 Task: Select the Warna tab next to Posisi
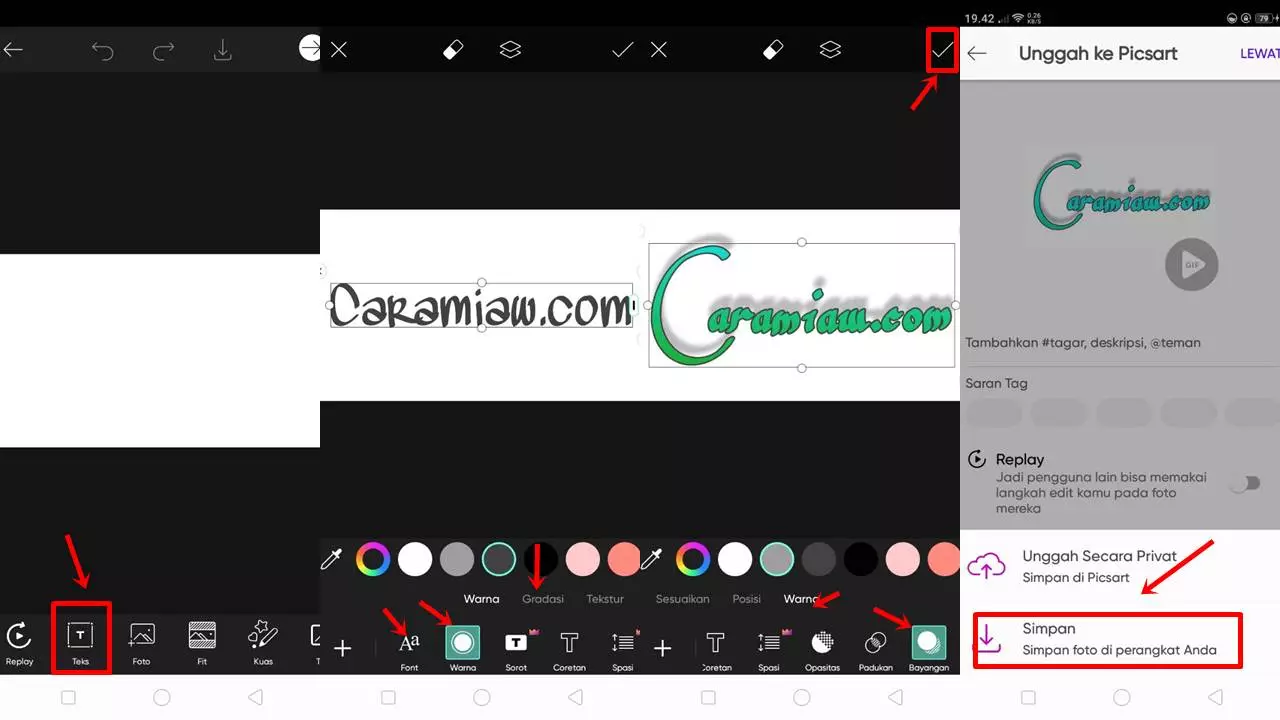click(x=801, y=599)
